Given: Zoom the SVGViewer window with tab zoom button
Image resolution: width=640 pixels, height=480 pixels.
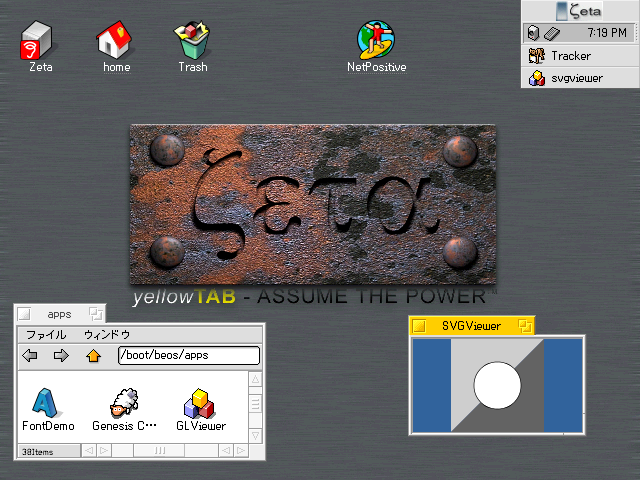Looking at the screenshot, I should (x=525, y=326).
